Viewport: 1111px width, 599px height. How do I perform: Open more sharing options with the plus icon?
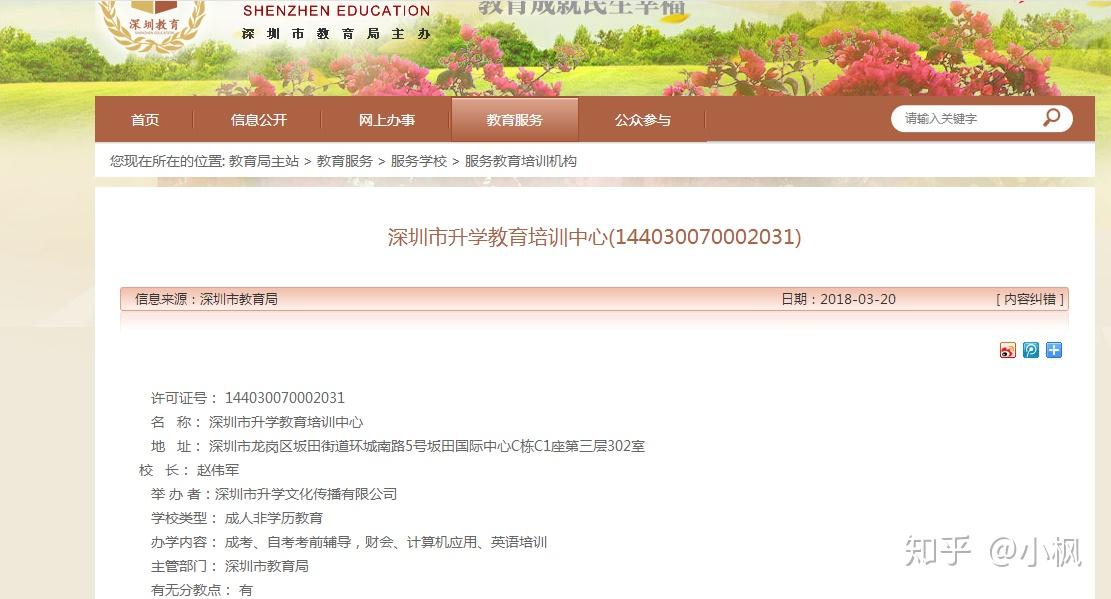(x=1052, y=350)
